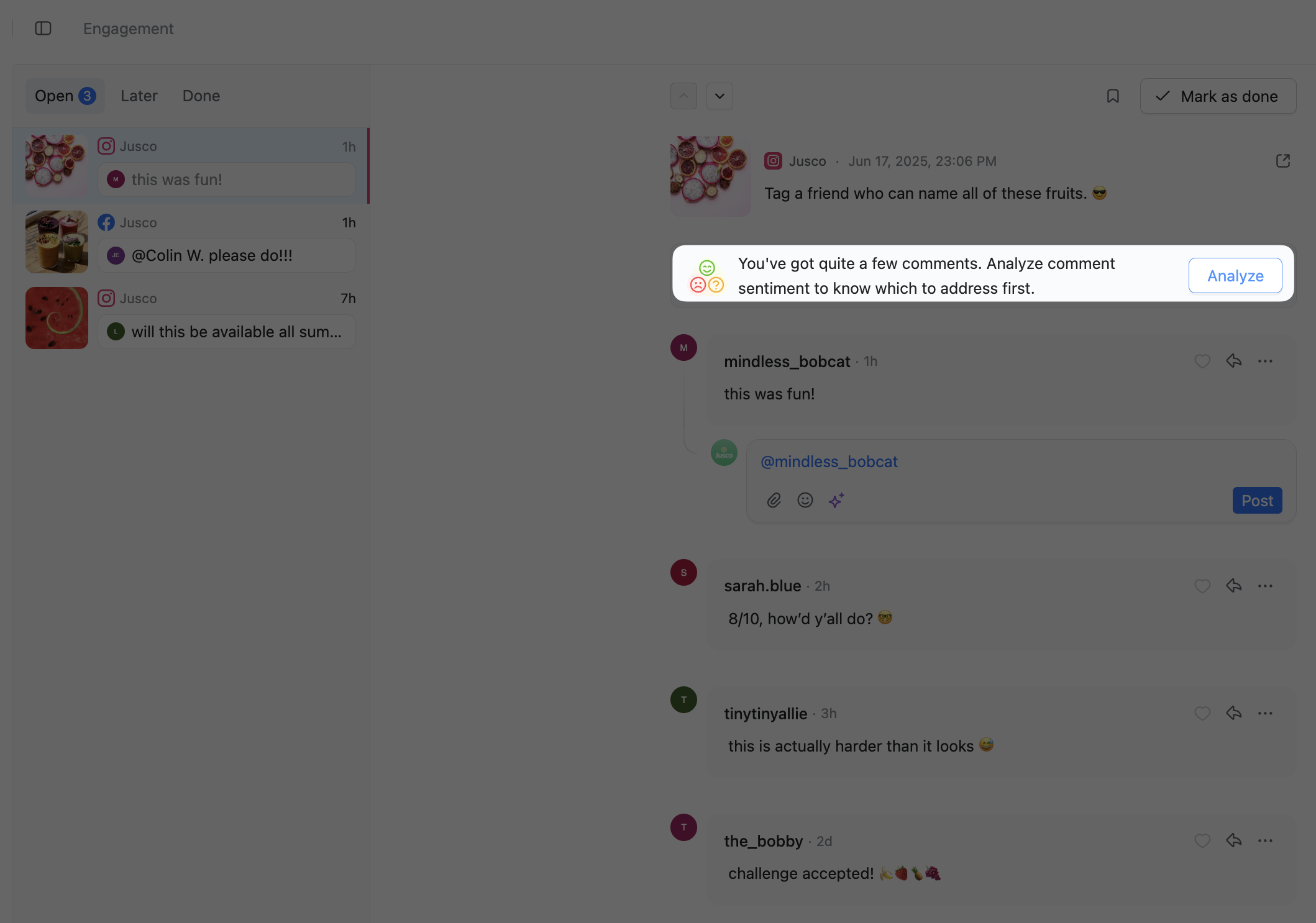1316x923 pixels.
Task: Like mindless_bobcat's comment
Action: [1202, 361]
